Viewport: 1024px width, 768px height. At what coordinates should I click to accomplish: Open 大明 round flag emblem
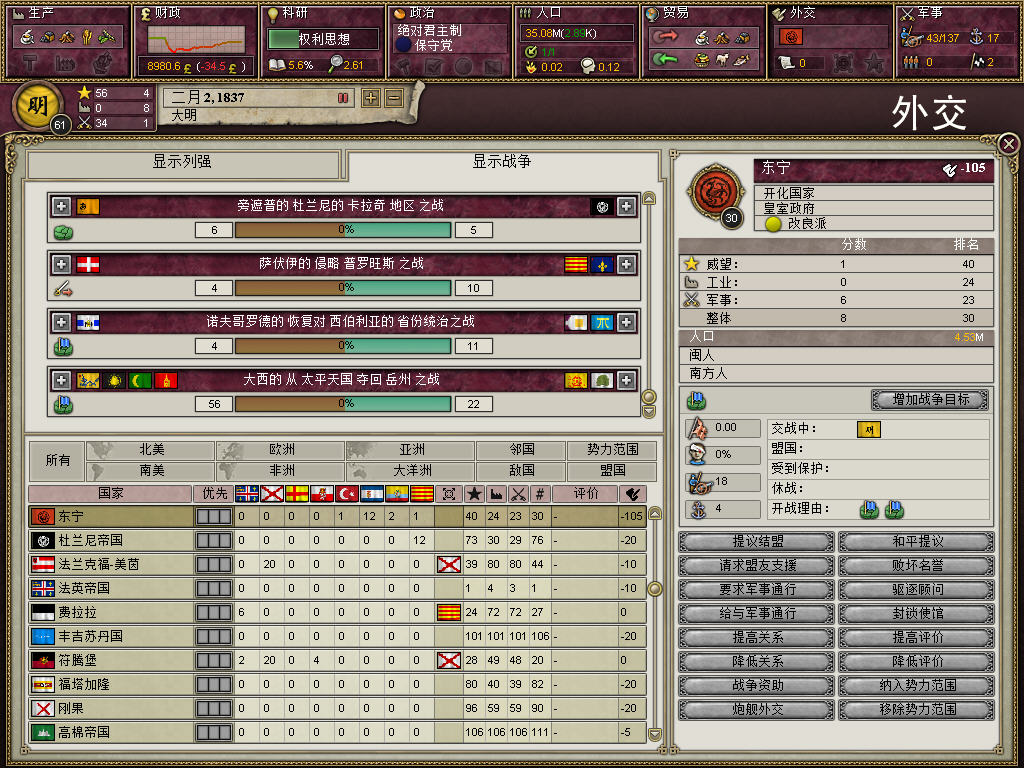(x=38, y=106)
